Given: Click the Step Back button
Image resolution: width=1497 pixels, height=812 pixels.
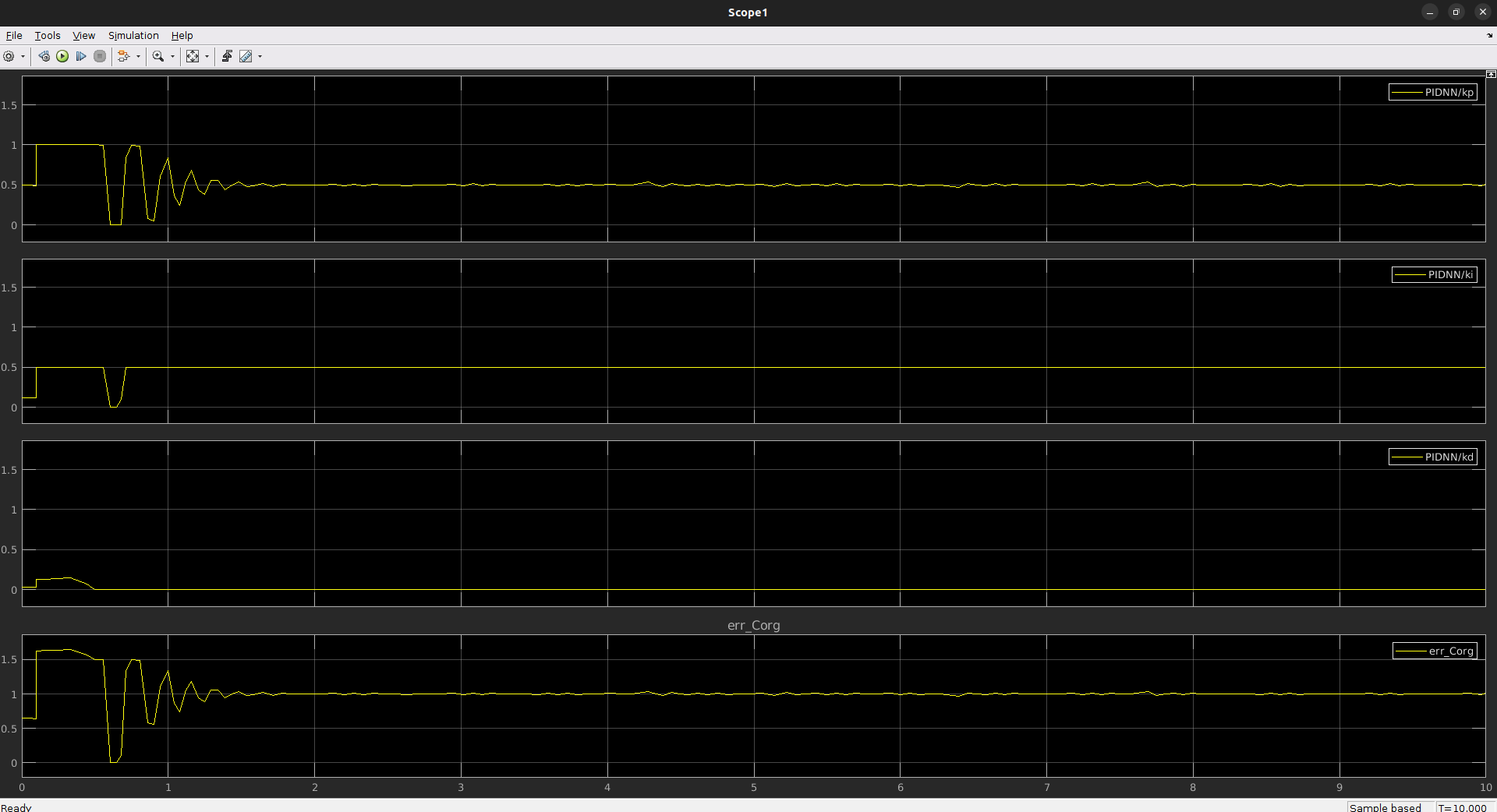Looking at the screenshot, I should pyautogui.click(x=44, y=56).
